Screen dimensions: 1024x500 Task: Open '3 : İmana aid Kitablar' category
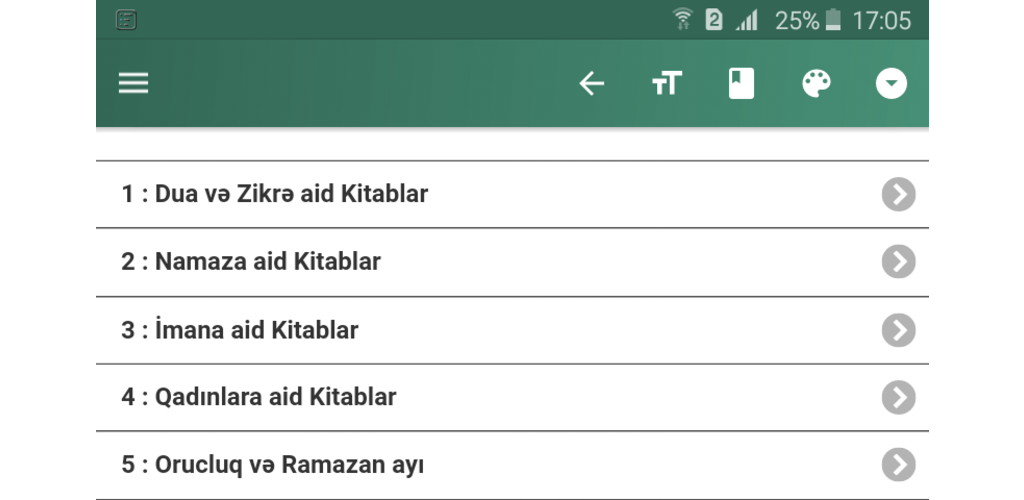512,330
